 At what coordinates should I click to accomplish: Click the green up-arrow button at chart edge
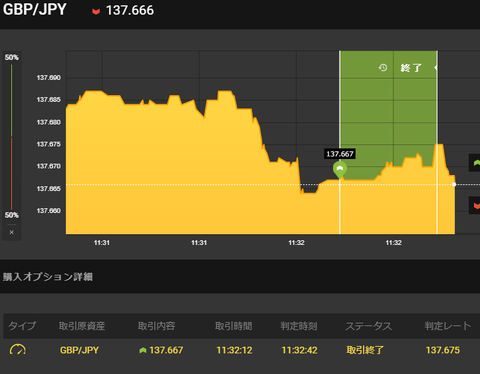[475, 163]
